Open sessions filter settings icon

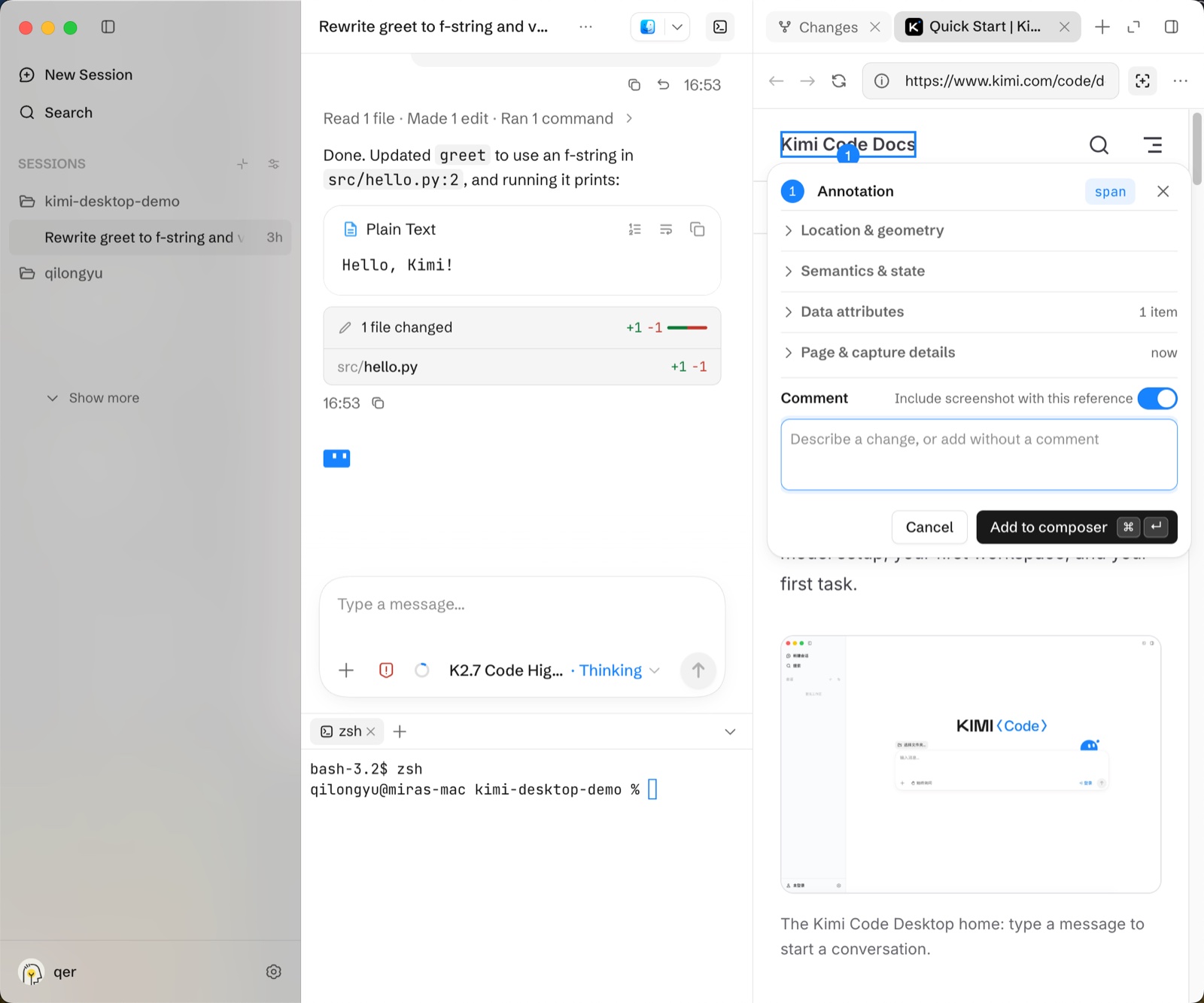coord(274,163)
